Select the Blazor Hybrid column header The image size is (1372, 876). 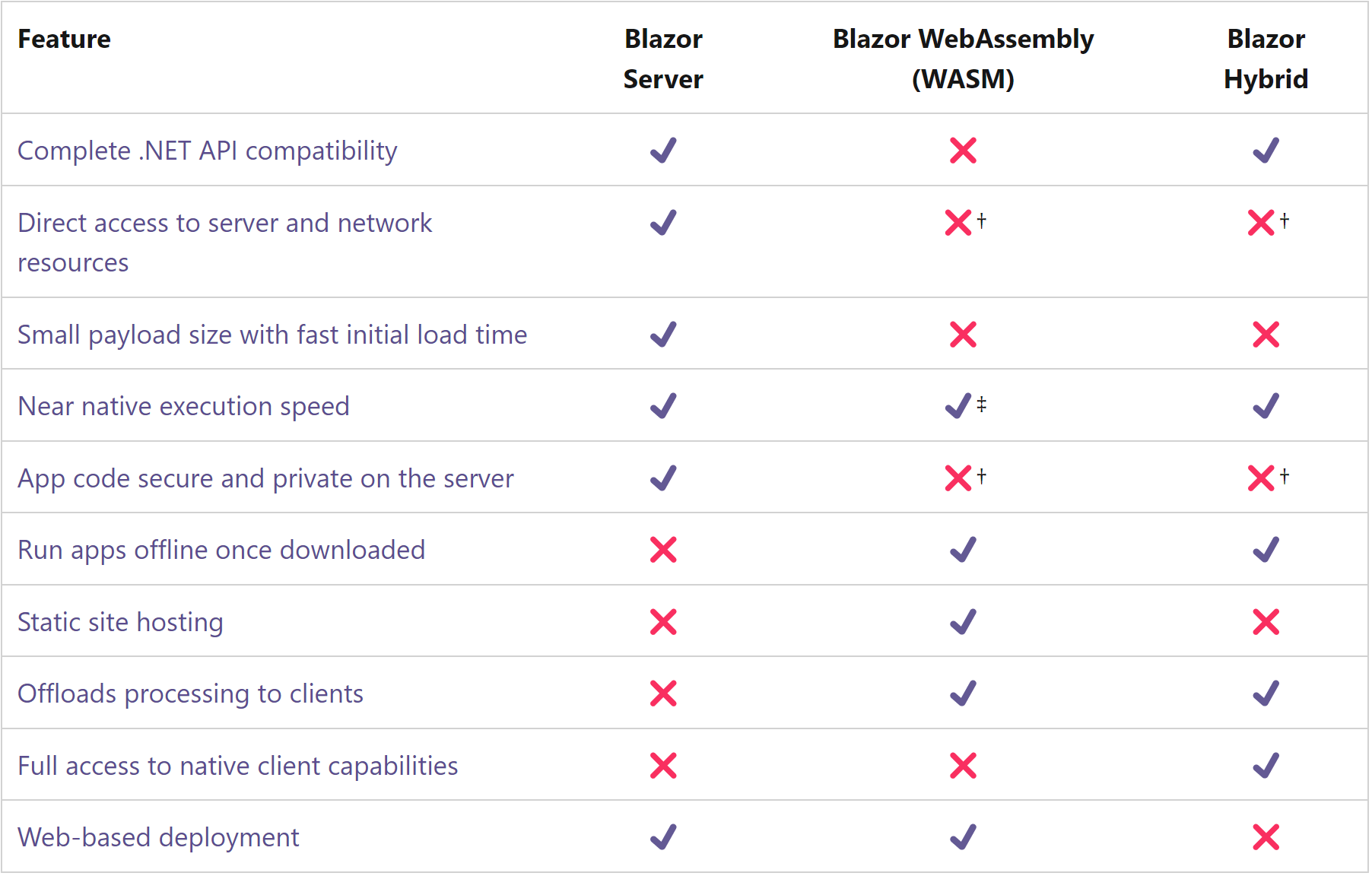coord(1266,59)
